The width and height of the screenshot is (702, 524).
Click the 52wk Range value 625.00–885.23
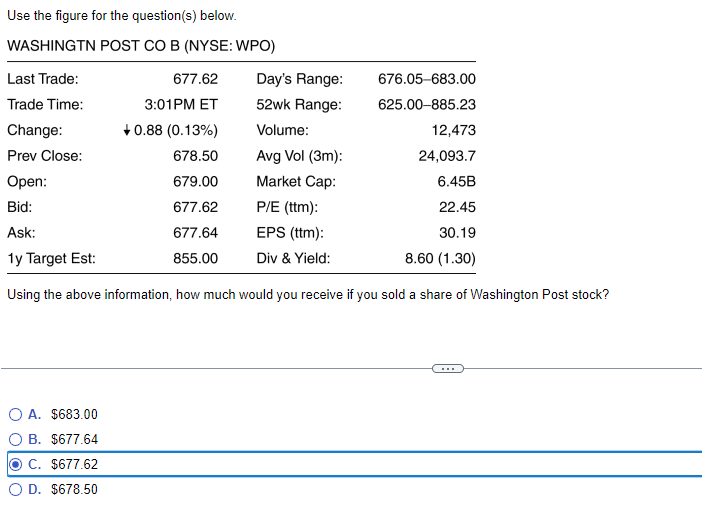point(427,104)
